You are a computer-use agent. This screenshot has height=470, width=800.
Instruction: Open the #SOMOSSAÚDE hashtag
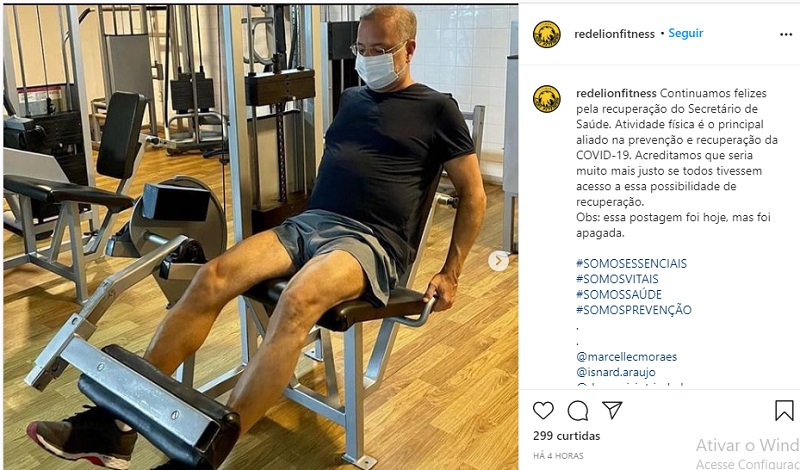click(619, 294)
